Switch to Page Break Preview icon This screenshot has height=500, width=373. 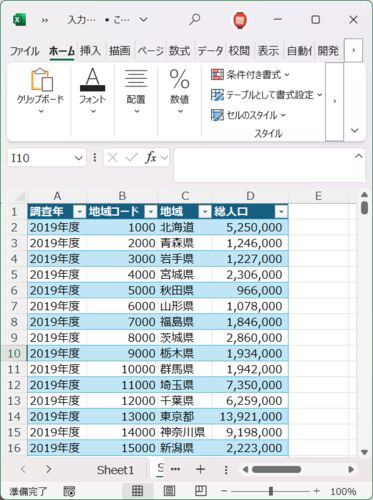[x=200, y=491]
